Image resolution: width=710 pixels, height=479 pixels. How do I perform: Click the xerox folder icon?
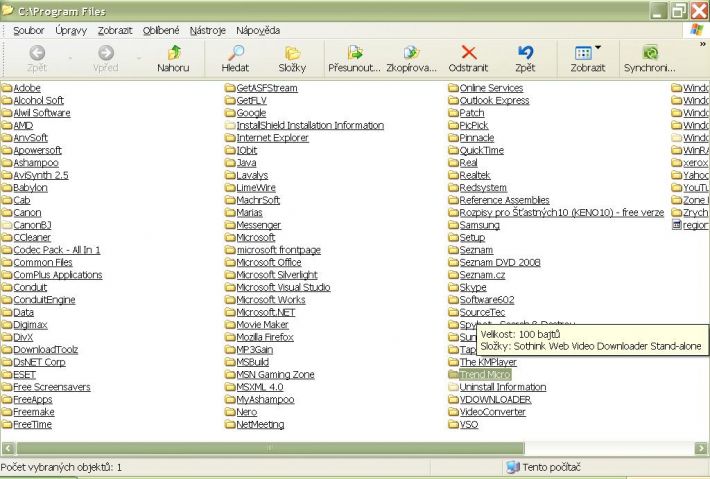[x=676, y=163]
